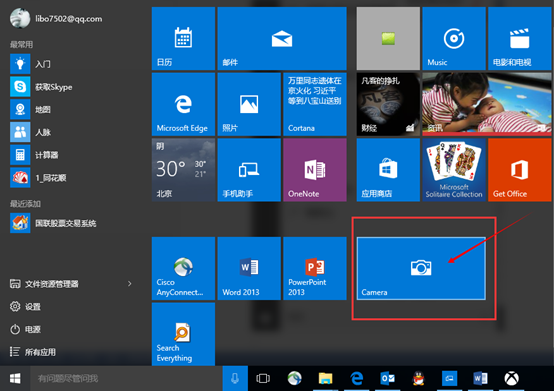554x391 pixels.
Task: Click the Power (电源) button
Action: pyautogui.click(x=25, y=329)
